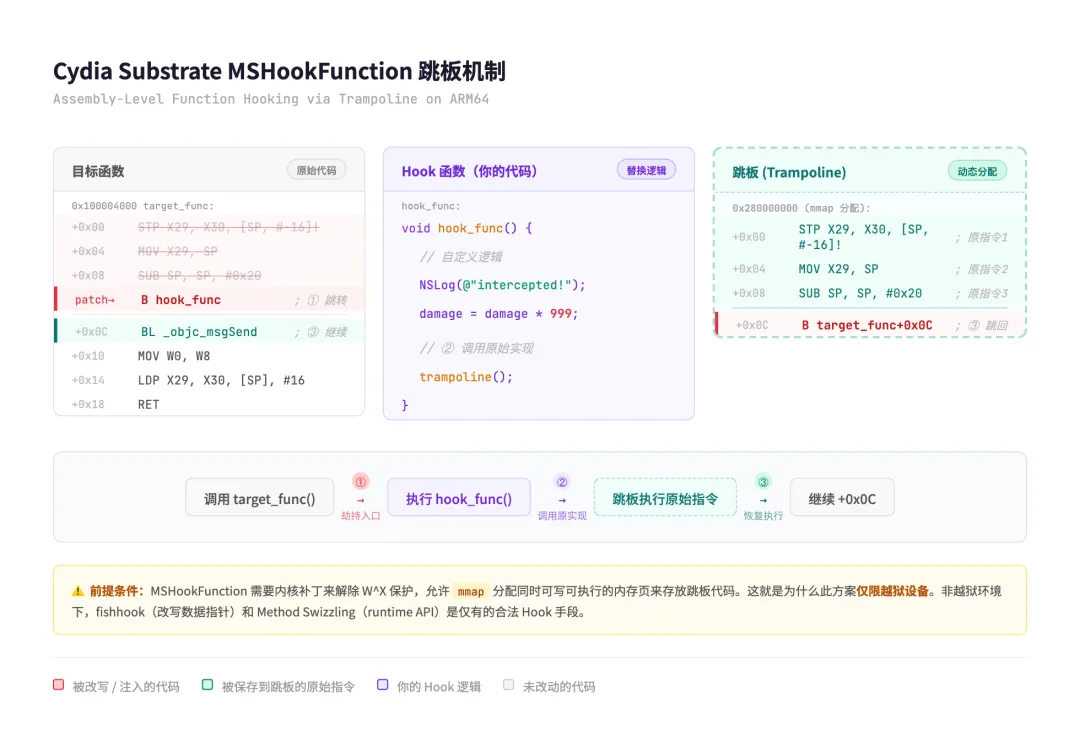Click the main title Cydia Substrate MSHookFunction 跳板机制
The height and width of the screenshot is (747, 1080).
pos(279,71)
